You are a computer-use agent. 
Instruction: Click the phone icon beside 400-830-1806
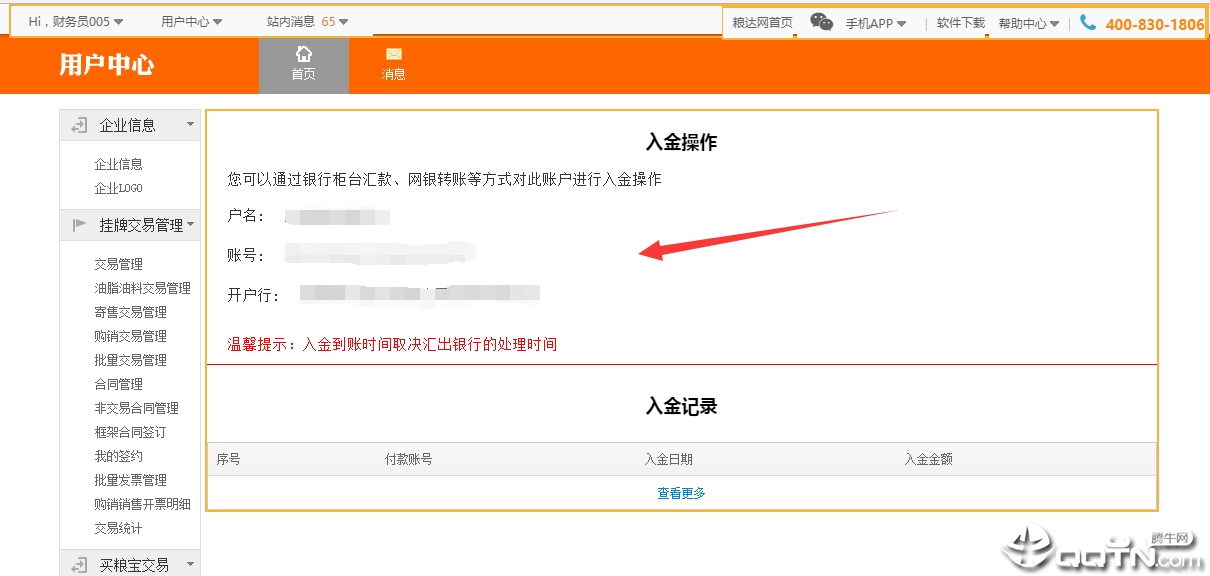pos(1088,22)
